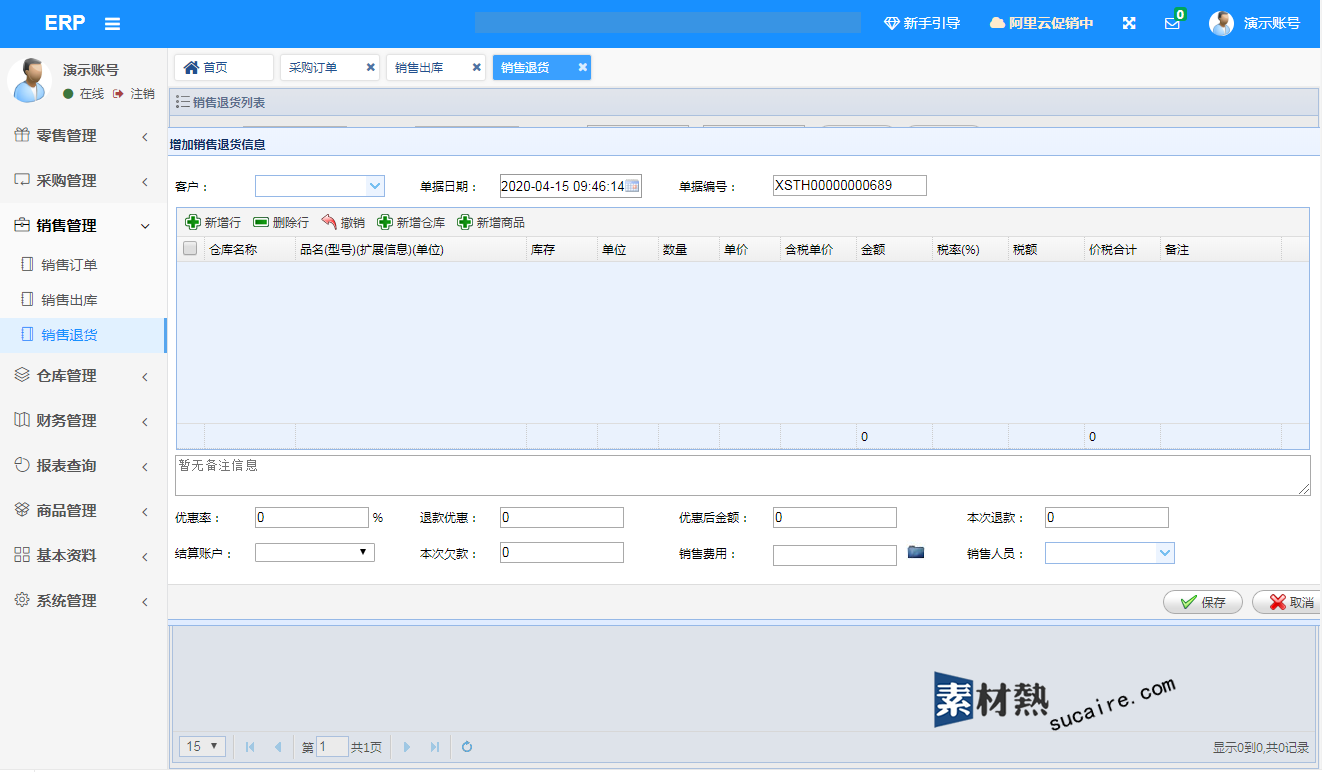Expand the 仓库管理 sidebar menu
Image resolution: width=1322 pixels, height=772 pixels.
coord(83,376)
